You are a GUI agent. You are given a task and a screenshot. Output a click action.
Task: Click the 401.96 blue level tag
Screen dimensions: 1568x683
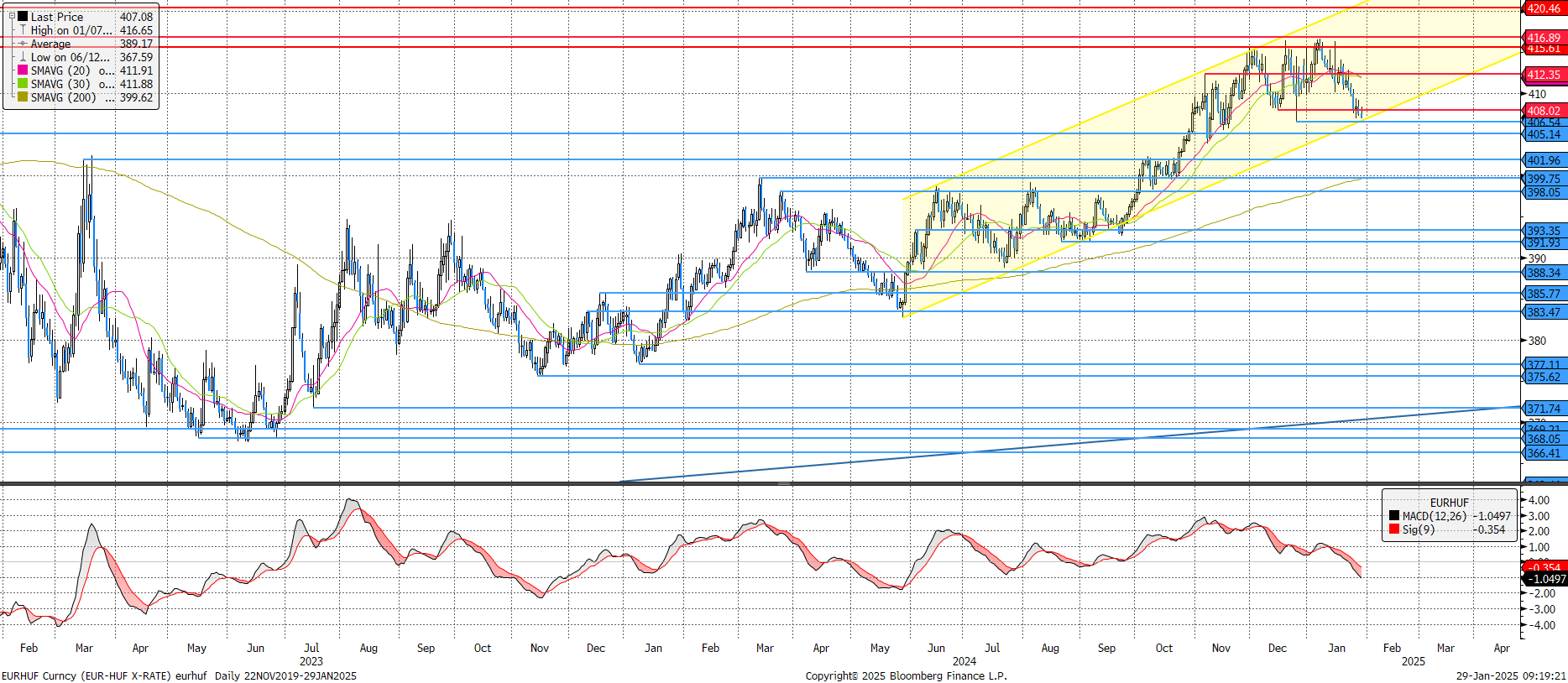coord(1544,160)
